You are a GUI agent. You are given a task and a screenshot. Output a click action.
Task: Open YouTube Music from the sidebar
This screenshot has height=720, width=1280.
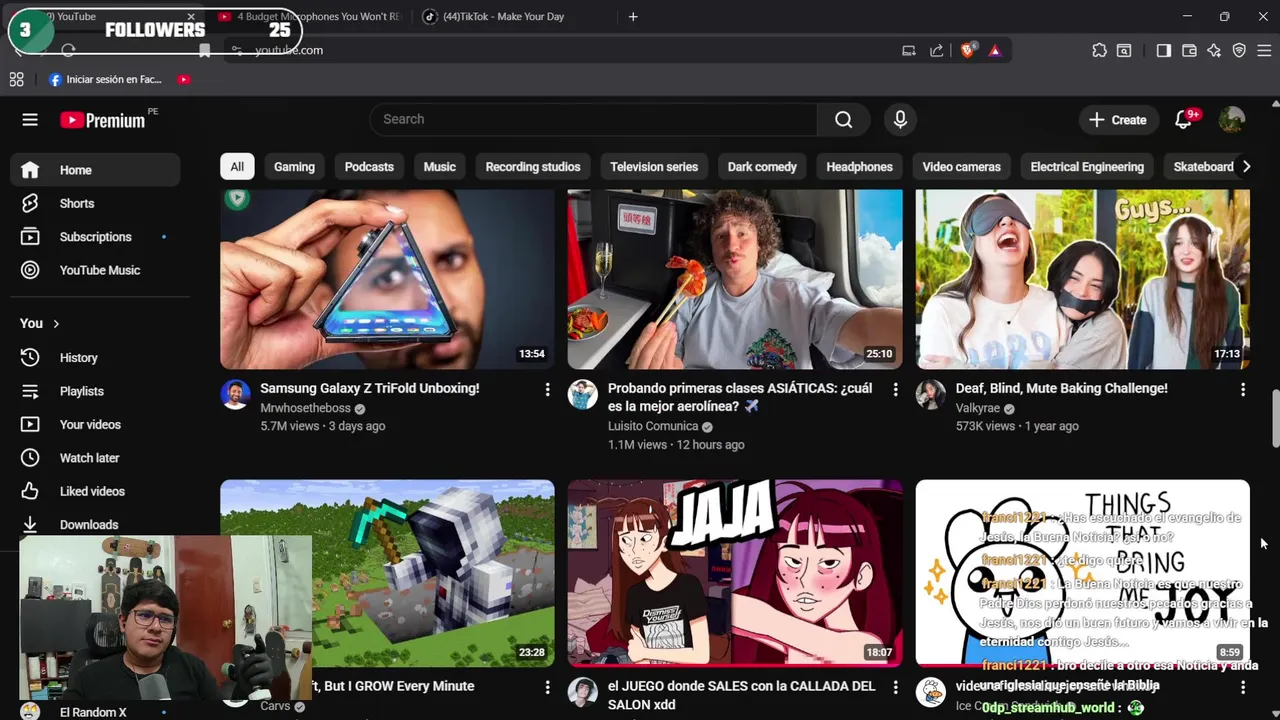(96, 270)
